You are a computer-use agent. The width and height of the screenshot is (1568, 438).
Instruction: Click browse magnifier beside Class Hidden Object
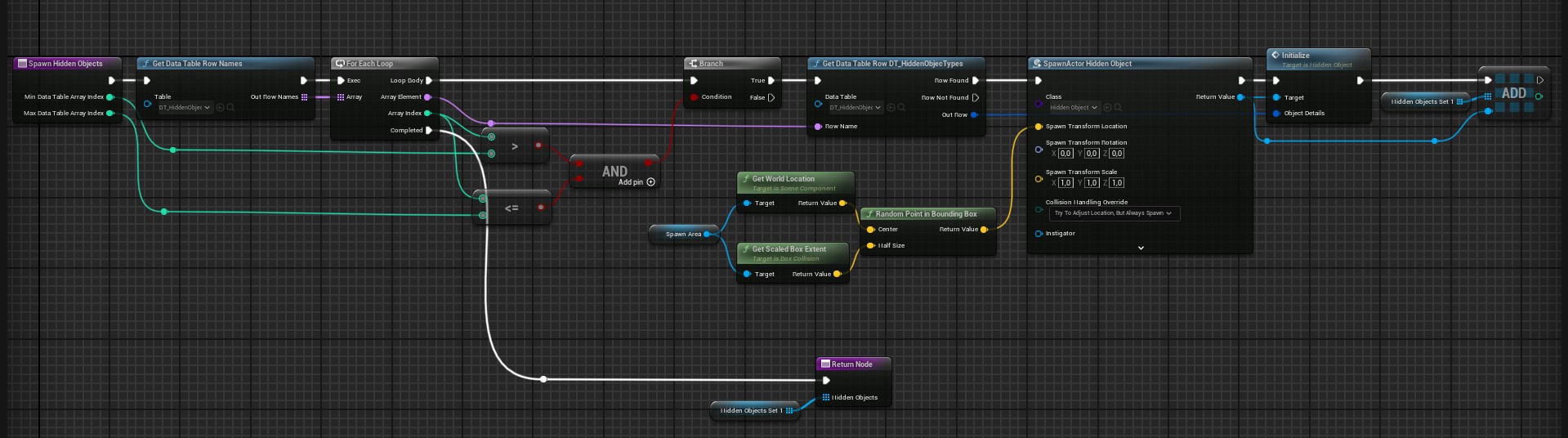pos(1118,108)
